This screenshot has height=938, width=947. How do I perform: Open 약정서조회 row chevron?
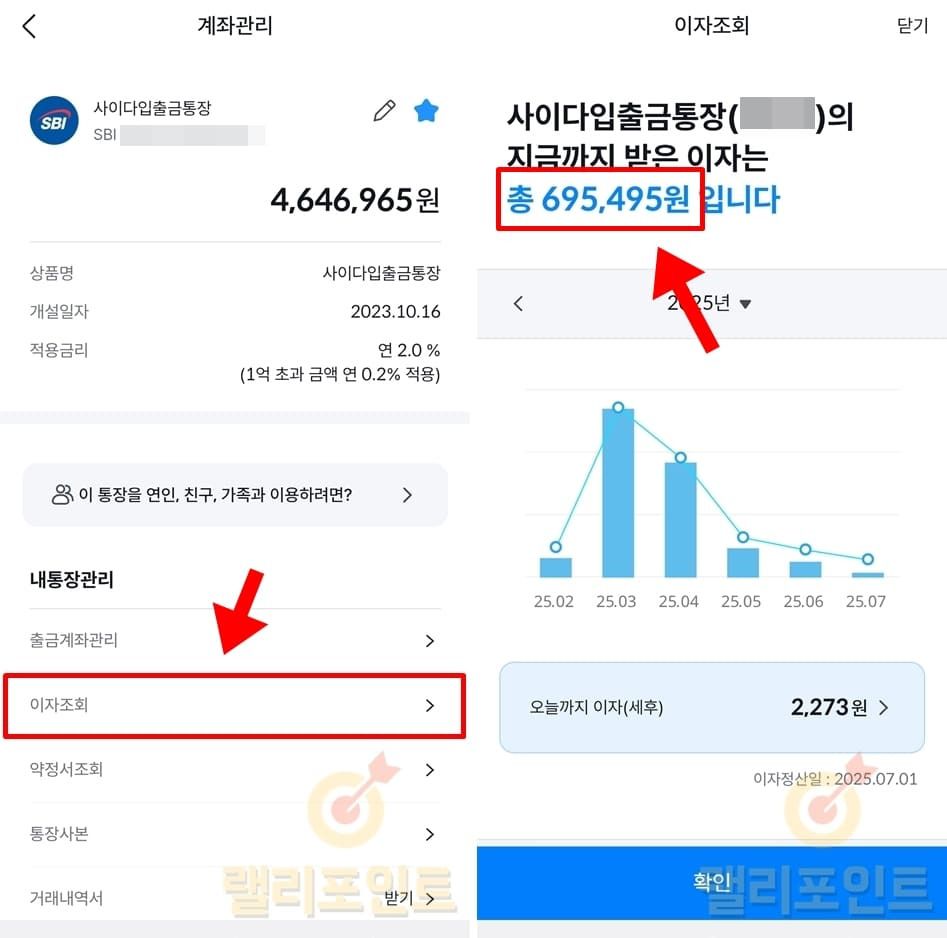(429, 769)
